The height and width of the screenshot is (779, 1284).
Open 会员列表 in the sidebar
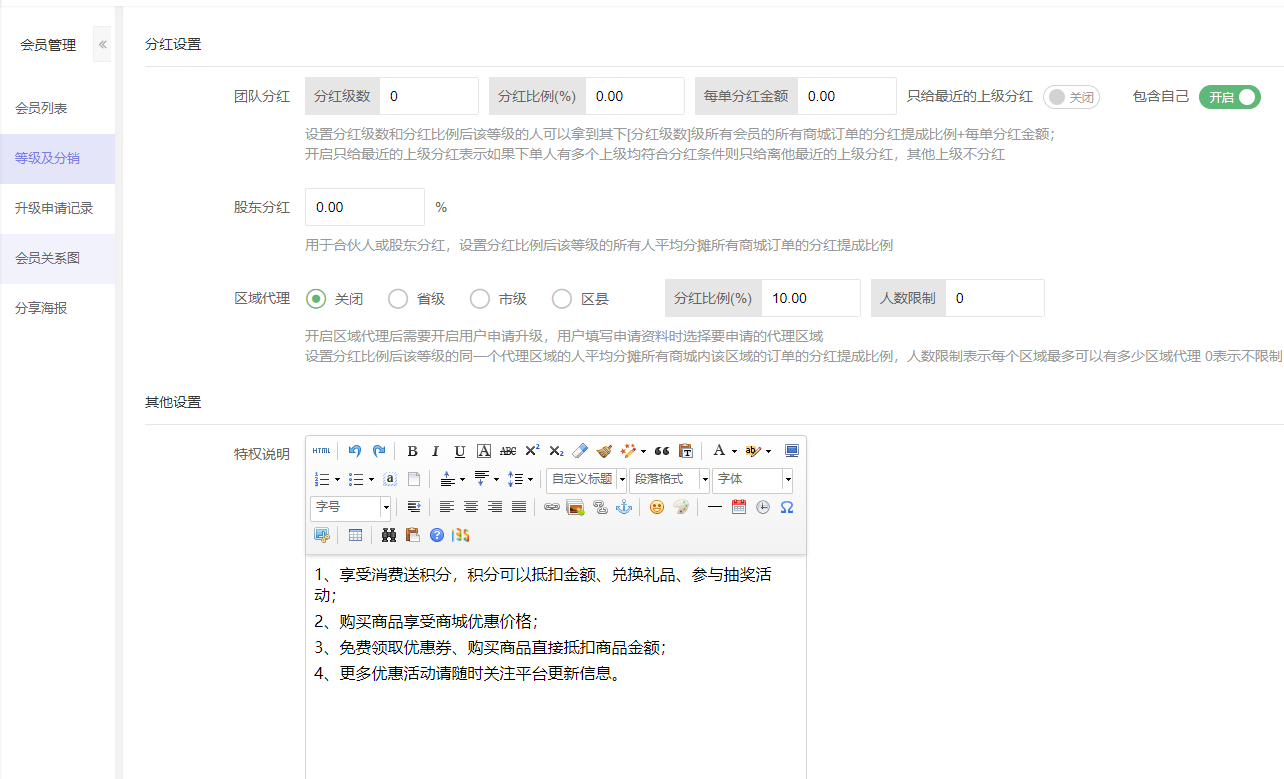click(x=41, y=108)
